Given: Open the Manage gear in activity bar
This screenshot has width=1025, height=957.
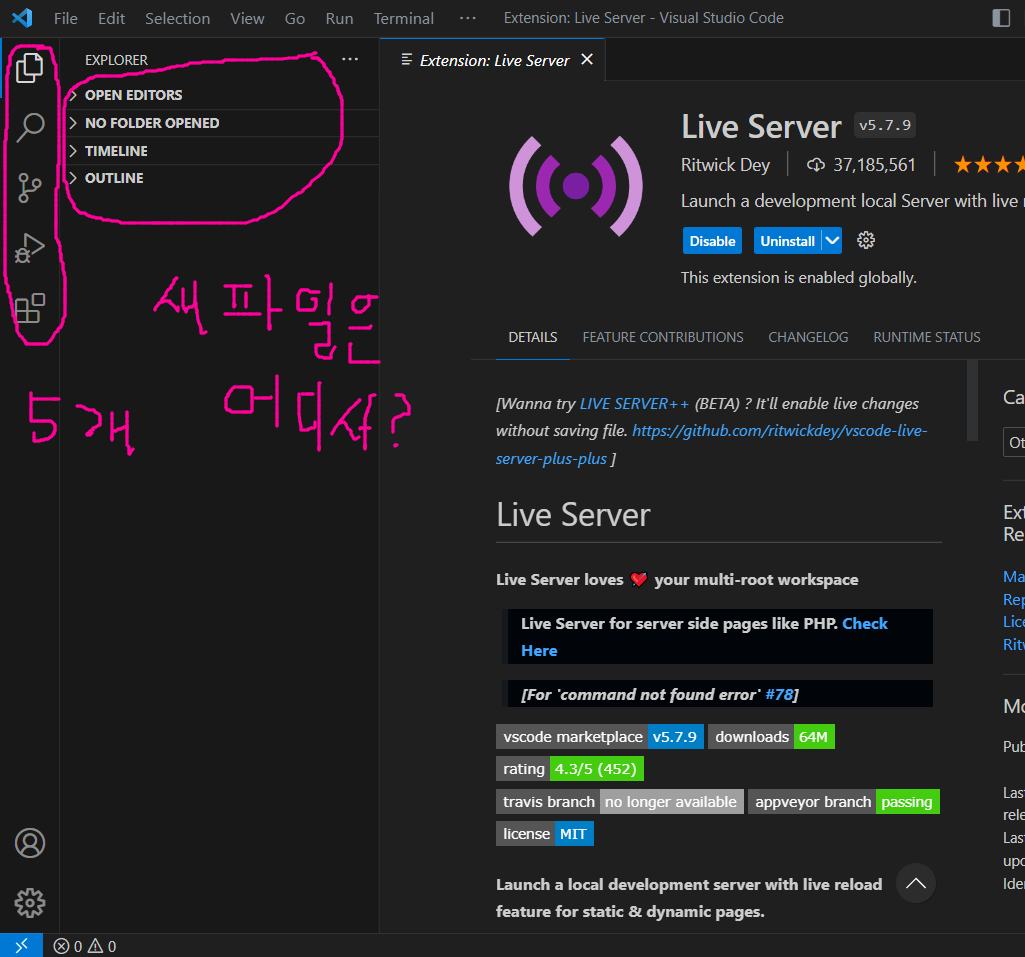Looking at the screenshot, I should click(x=30, y=903).
